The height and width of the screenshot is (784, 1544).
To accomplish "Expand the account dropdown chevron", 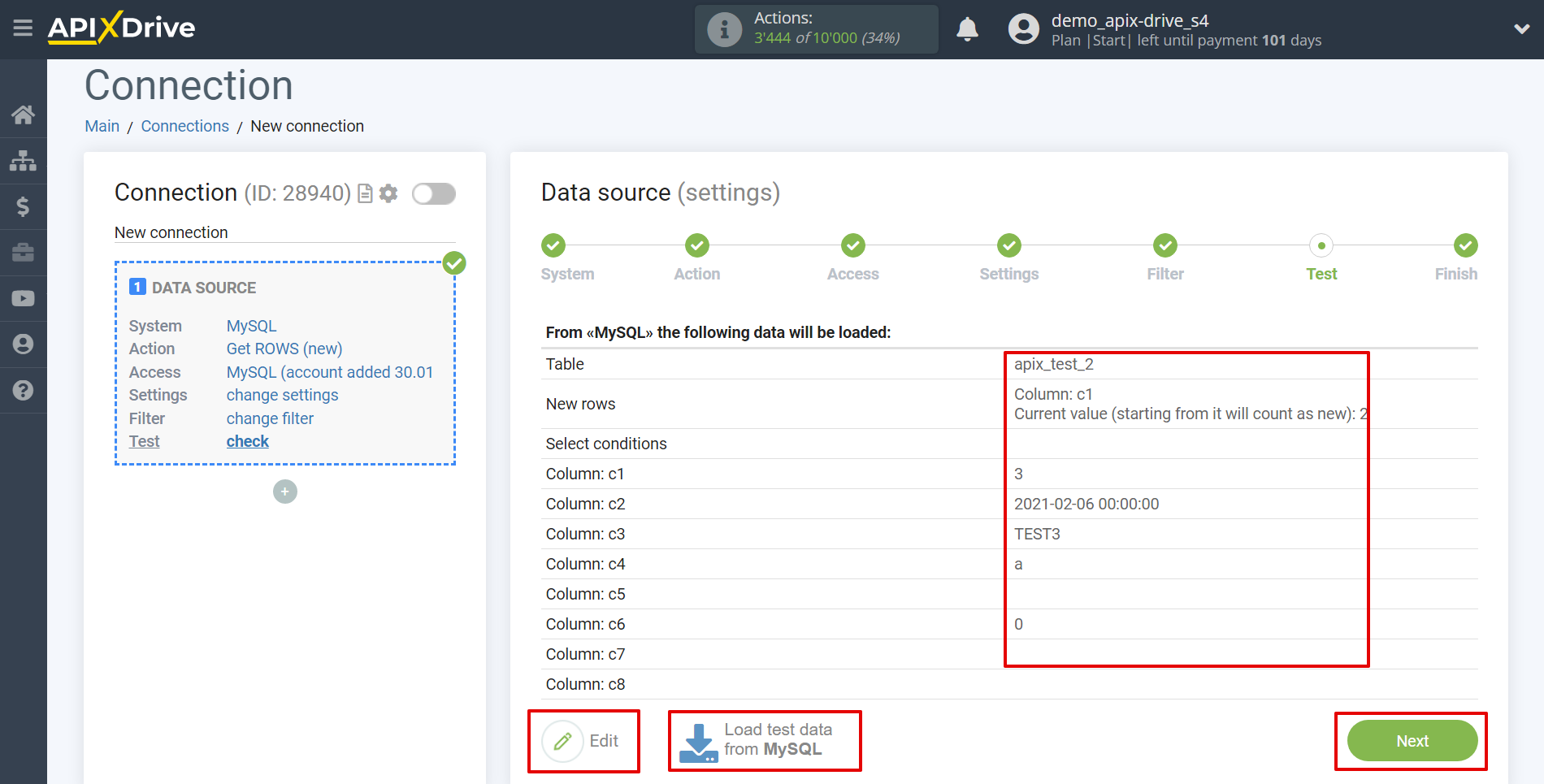I will 1521,29.
